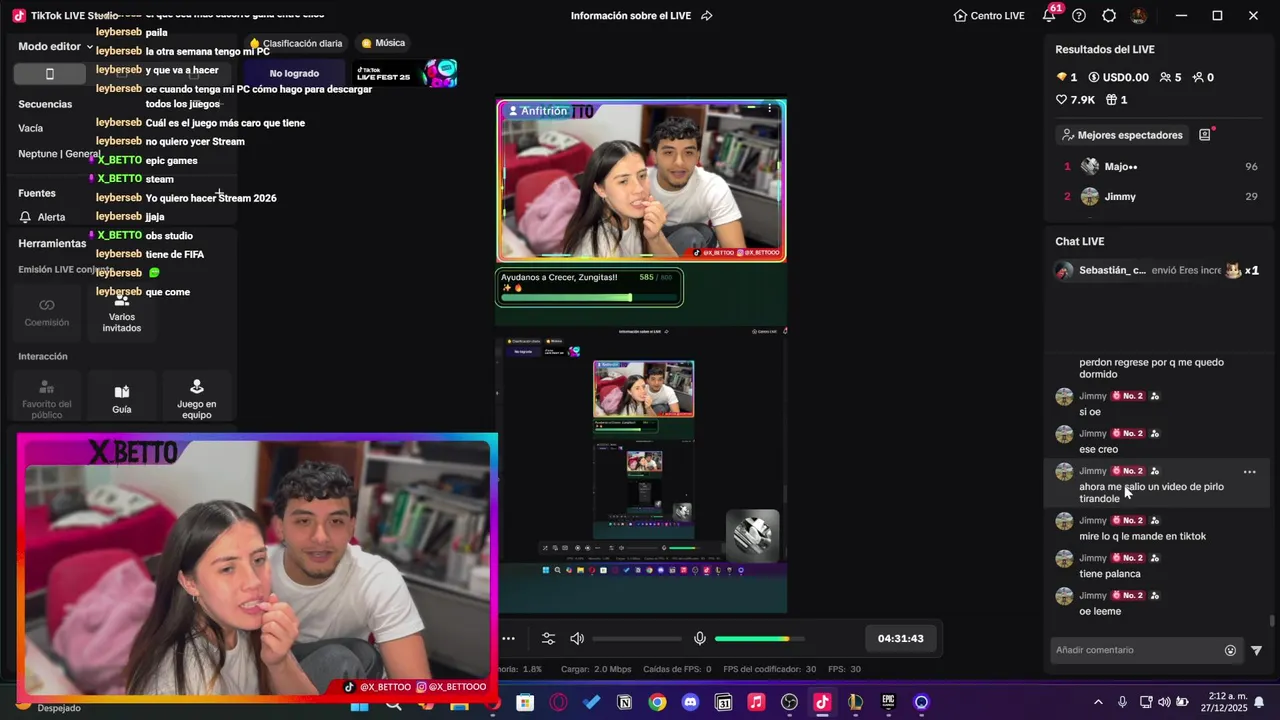
Task: Open the TikTok LIVE Fest 25 banner
Action: pos(406,73)
